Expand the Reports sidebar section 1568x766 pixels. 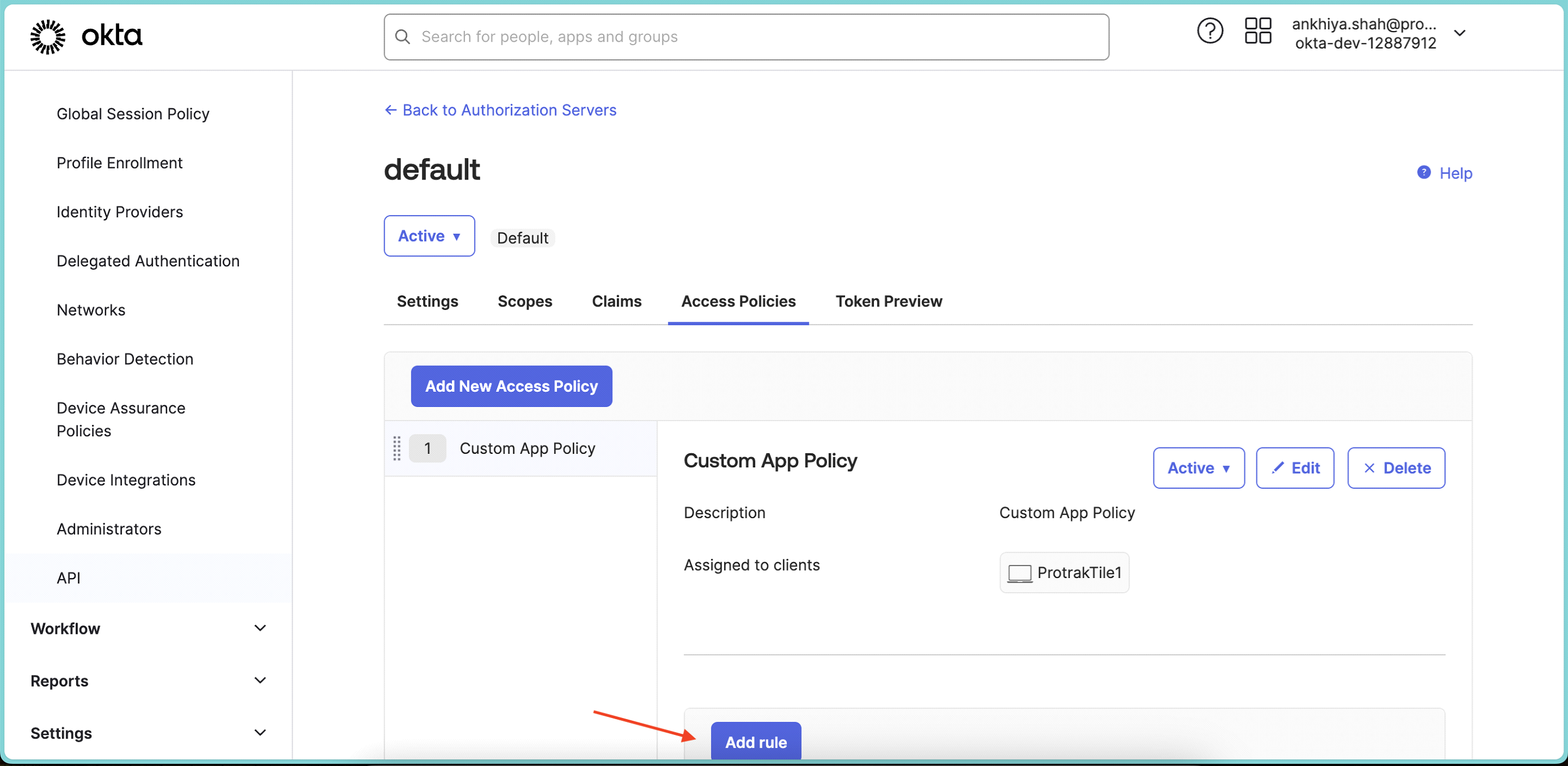260,680
